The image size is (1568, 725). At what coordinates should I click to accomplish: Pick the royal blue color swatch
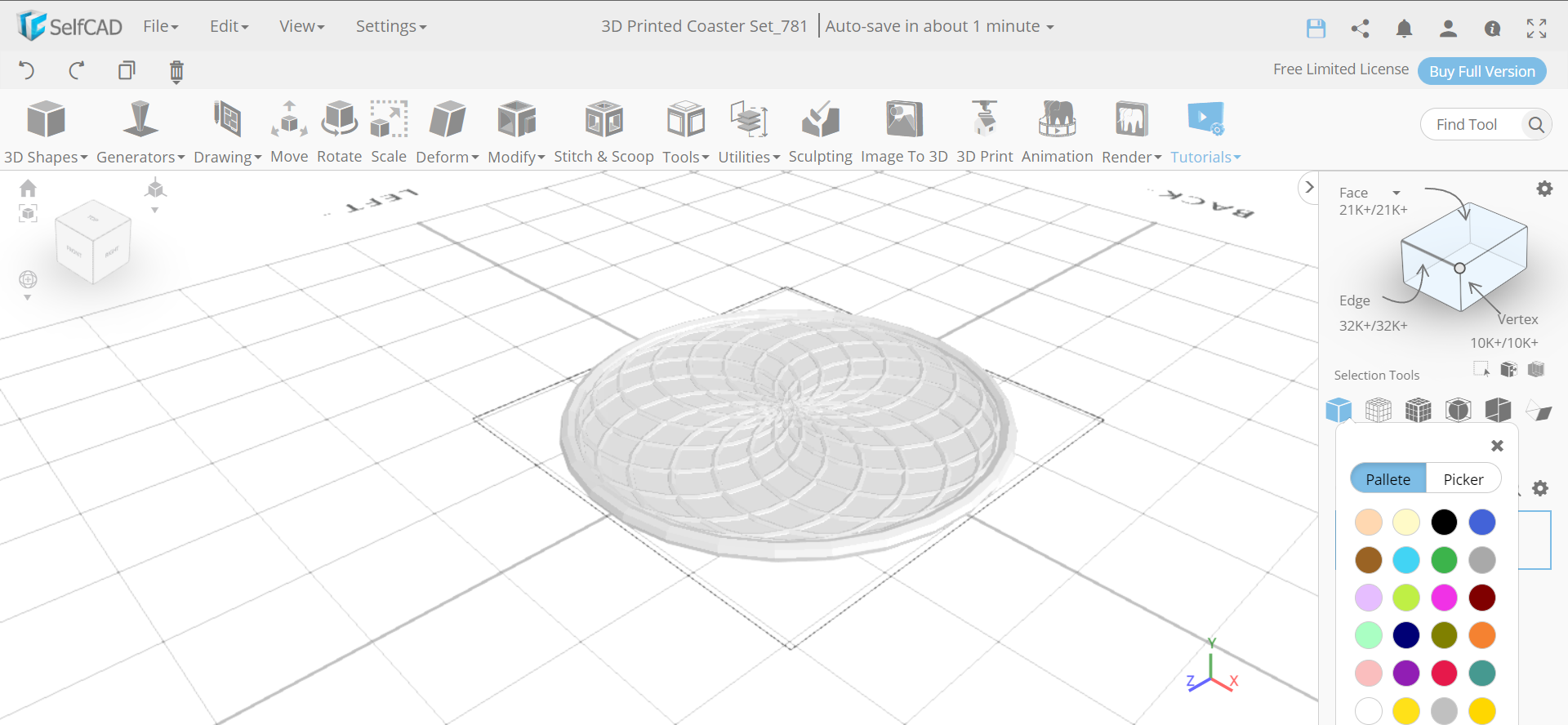tap(1482, 522)
